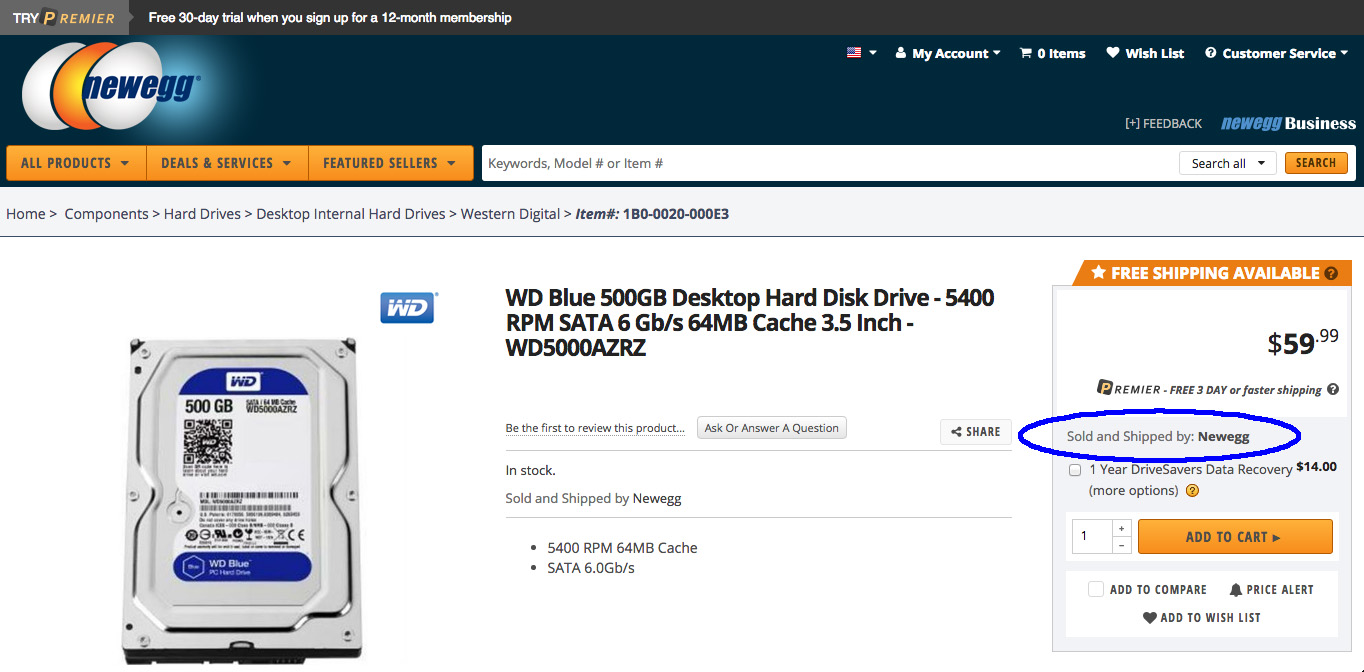The image size is (1364, 672).
Task: Click the Newegg egg logo
Action: click(112, 87)
